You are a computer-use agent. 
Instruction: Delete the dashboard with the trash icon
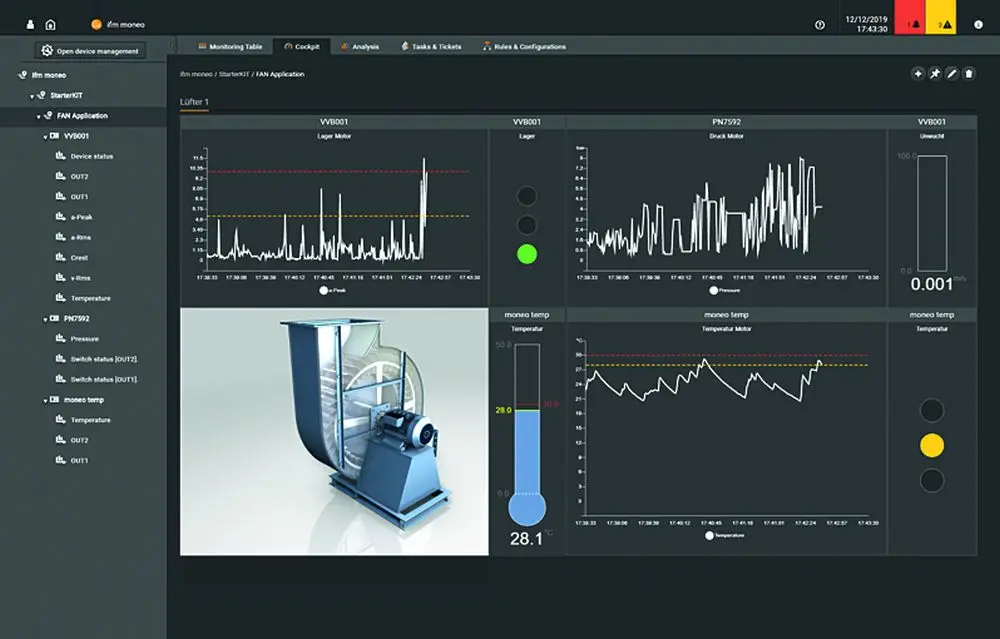coord(968,74)
